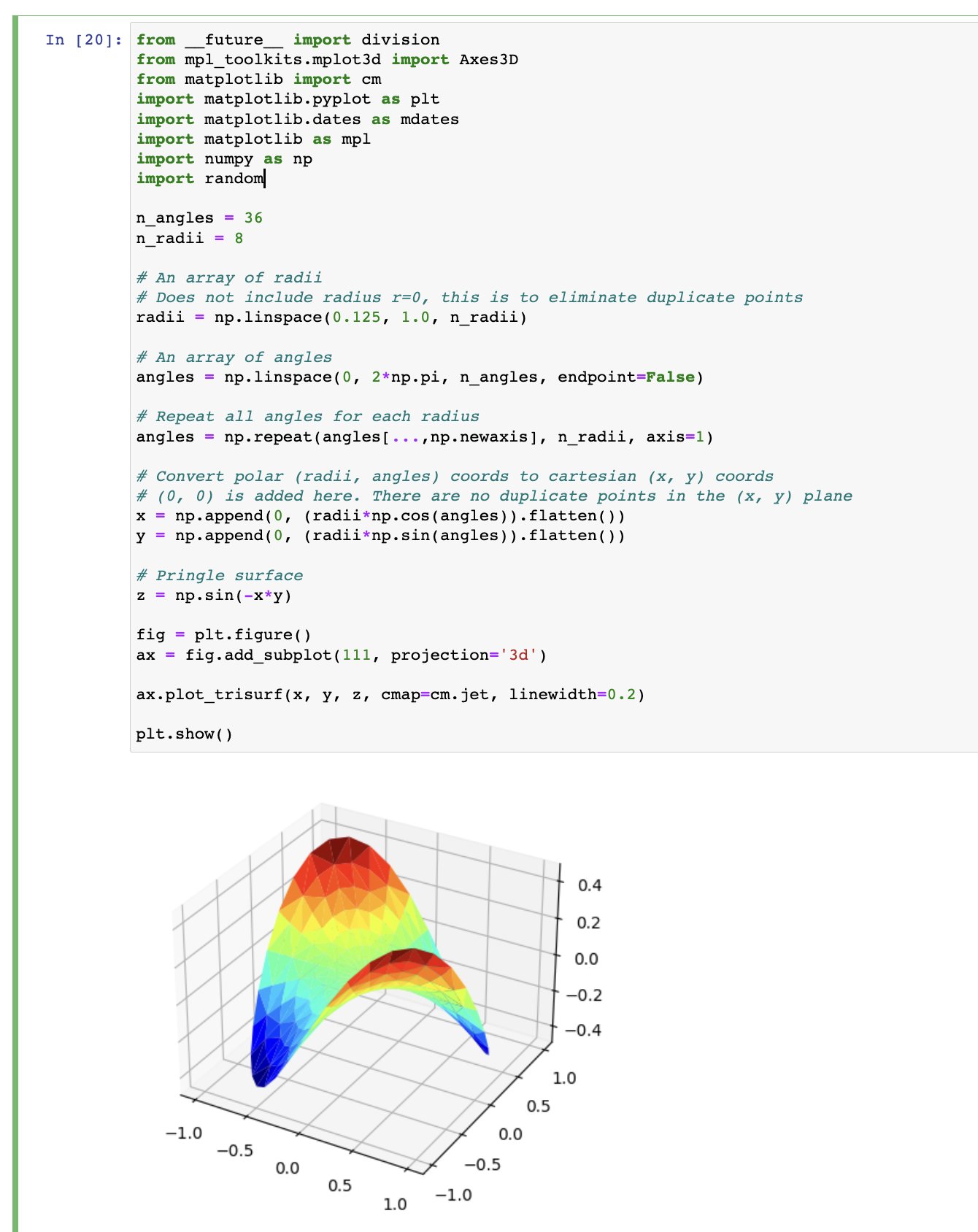Click the comment about eliminating duplicate points
The image size is (978, 1232).
(x=469, y=298)
